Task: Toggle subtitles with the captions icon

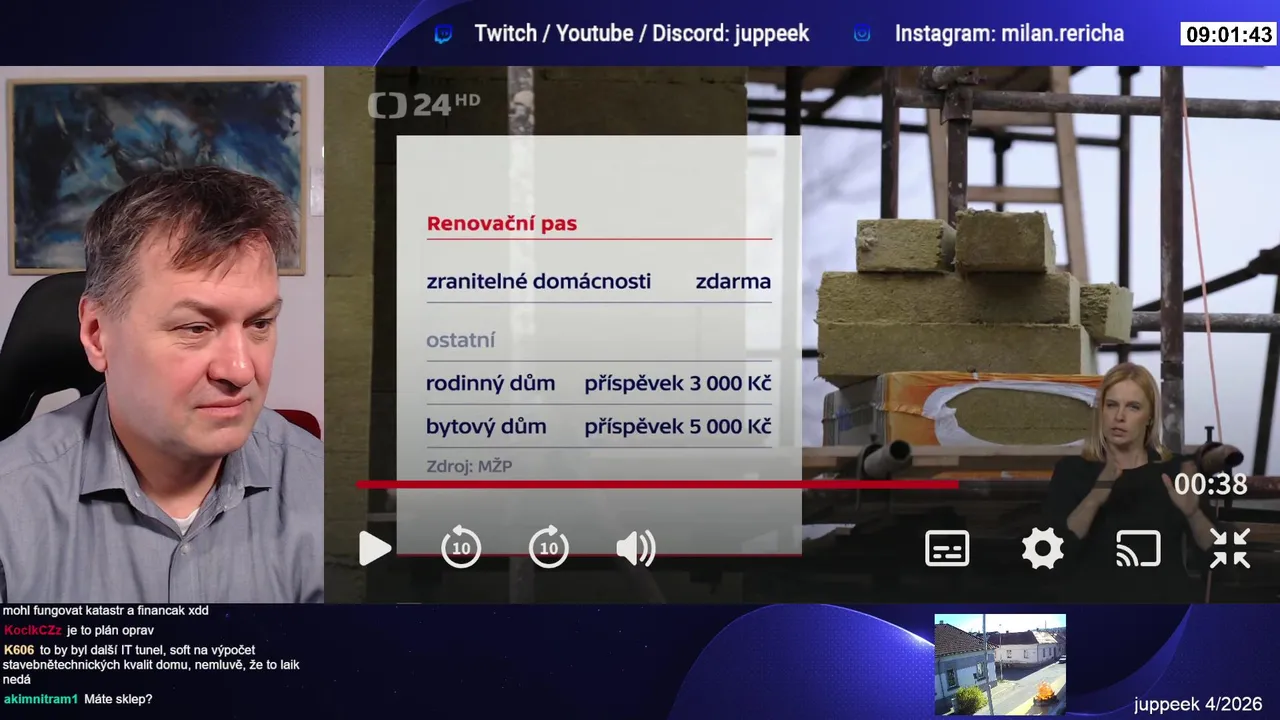Action: point(947,548)
